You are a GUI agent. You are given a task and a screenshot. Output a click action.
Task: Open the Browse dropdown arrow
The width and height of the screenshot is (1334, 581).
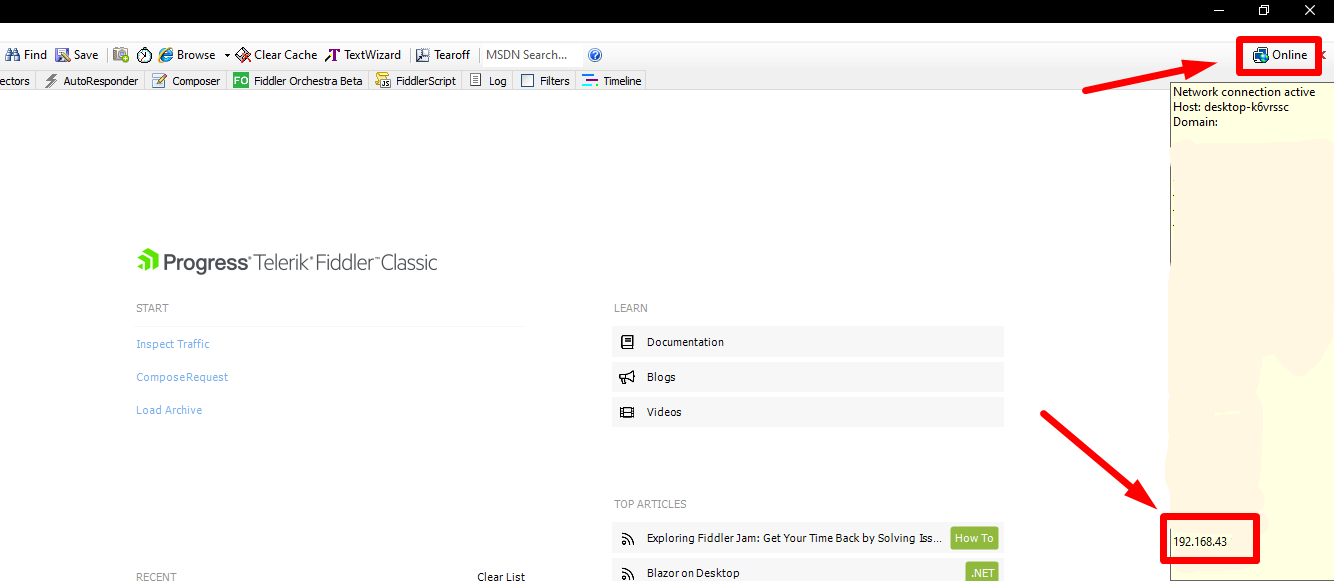pyautogui.click(x=227, y=56)
